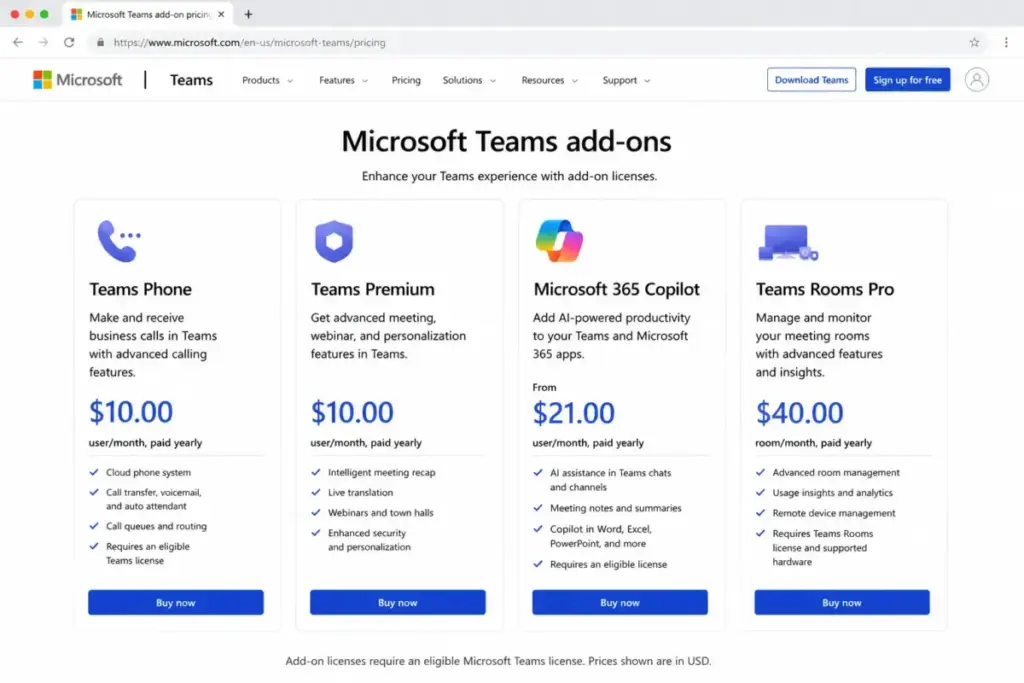Click the $40.00 Rooms Pro price
Screen dimensions: 1024x683
(x=799, y=413)
